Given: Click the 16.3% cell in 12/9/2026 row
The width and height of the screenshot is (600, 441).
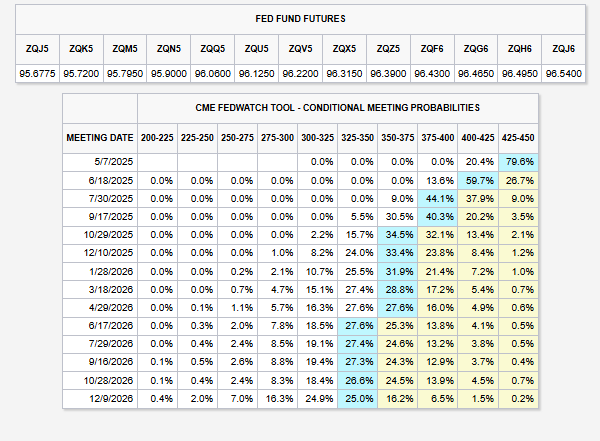Looking at the screenshot, I should (x=277, y=399).
